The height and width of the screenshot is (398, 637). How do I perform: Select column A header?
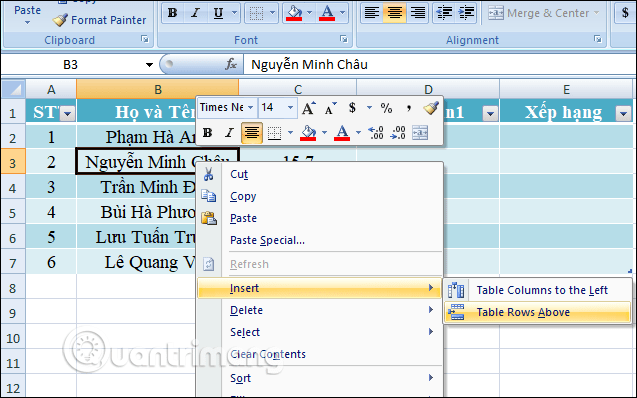click(x=51, y=89)
